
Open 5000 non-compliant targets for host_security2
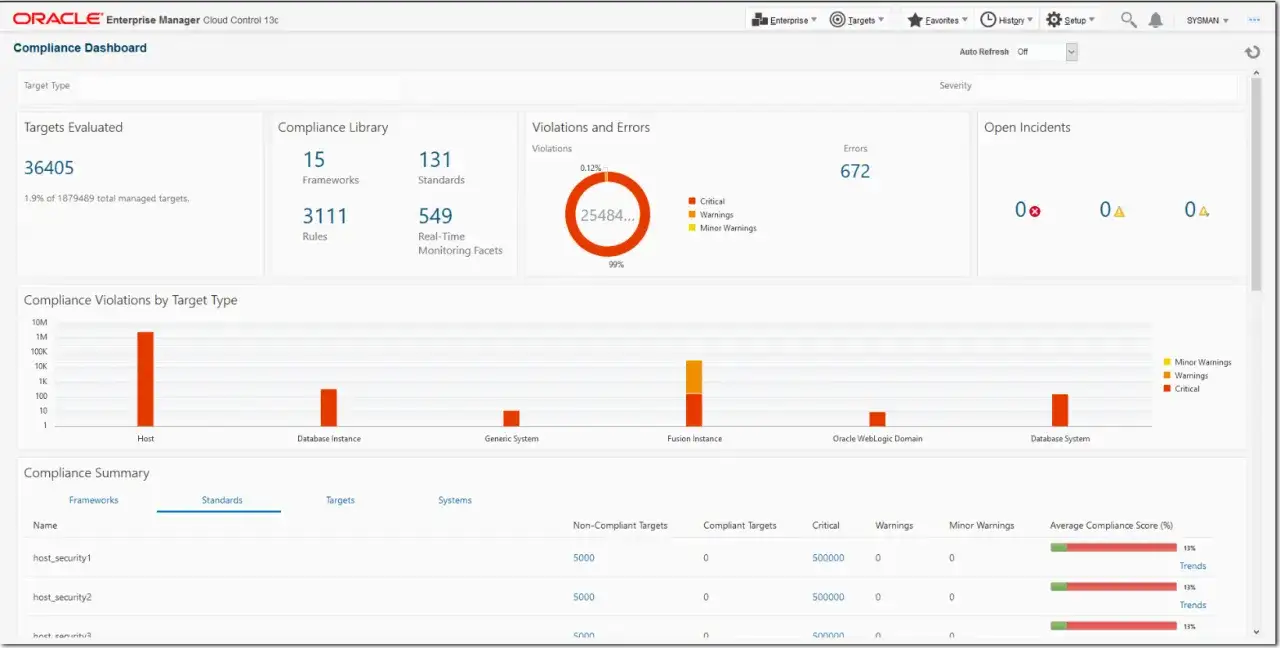pyautogui.click(x=584, y=597)
